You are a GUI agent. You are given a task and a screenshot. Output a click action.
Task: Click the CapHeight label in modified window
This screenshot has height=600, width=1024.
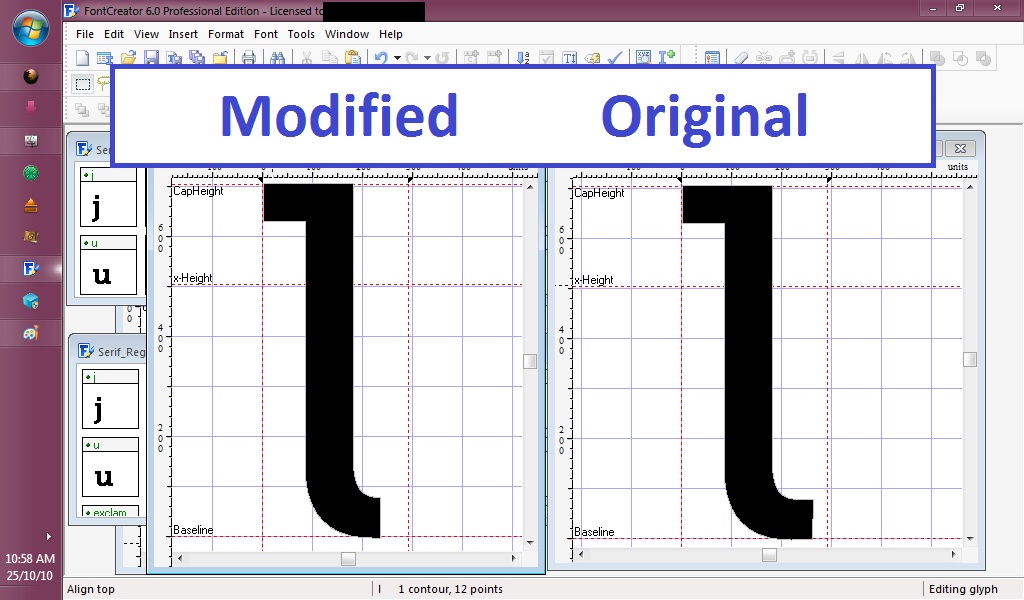[198, 191]
